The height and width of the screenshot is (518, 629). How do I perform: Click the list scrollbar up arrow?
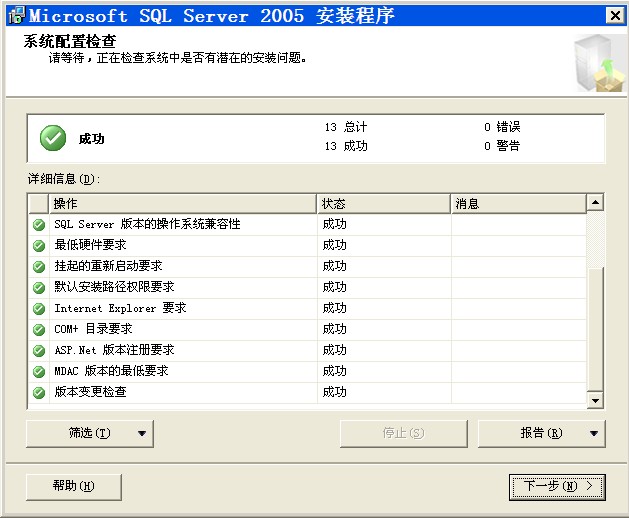595,203
